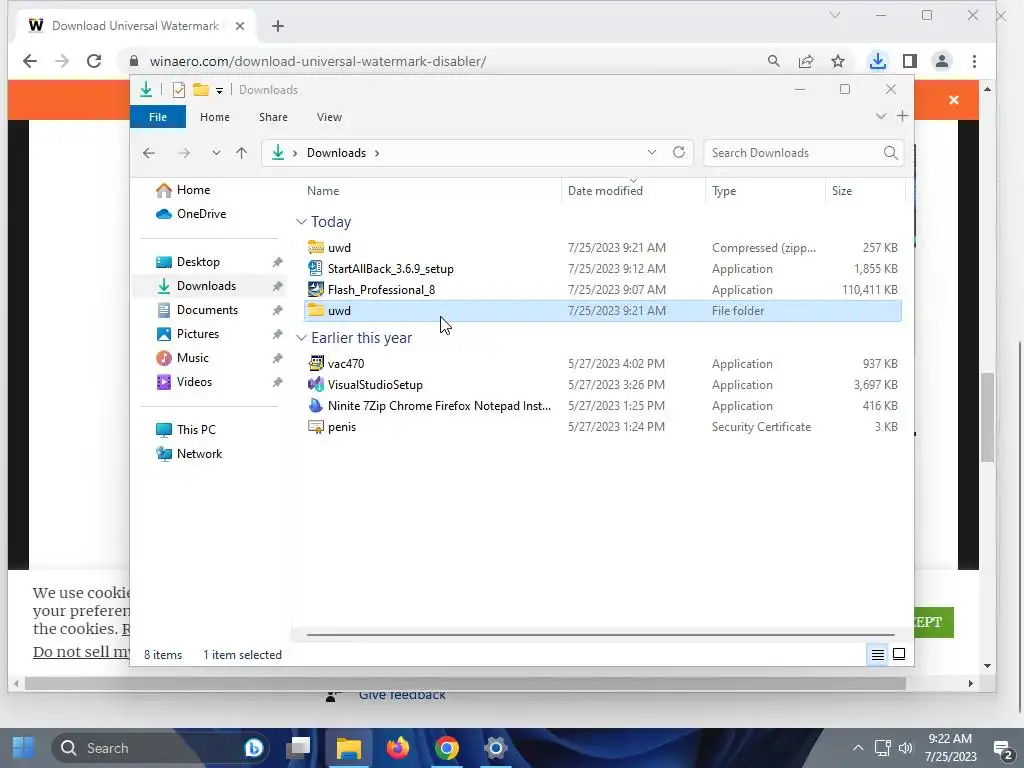Viewport: 1024px width, 768px height.
Task: Select the uwd file folder row
Action: pos(602,311)
